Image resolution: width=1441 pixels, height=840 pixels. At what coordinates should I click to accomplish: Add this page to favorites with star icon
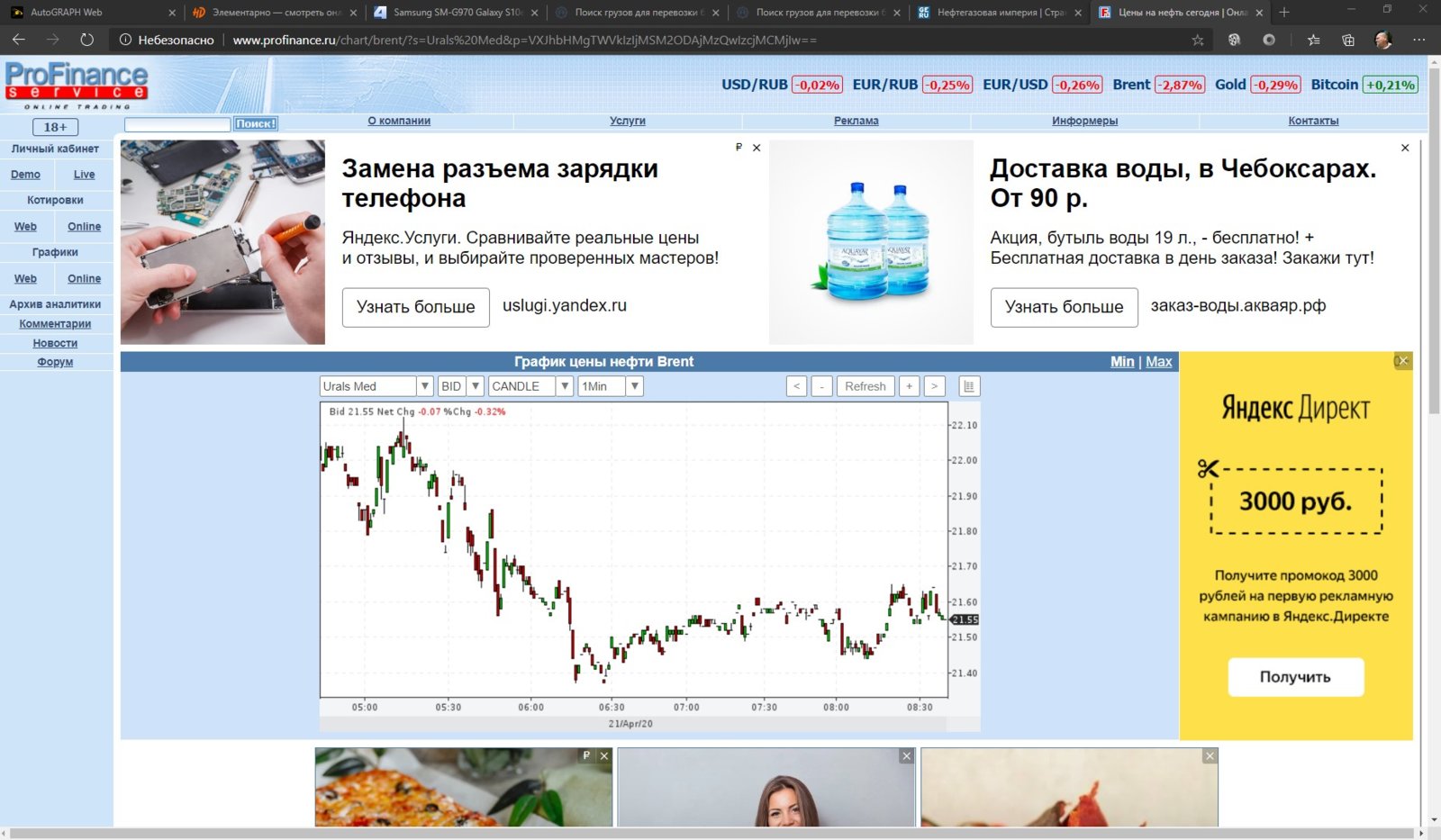(x=1197, y=40)
